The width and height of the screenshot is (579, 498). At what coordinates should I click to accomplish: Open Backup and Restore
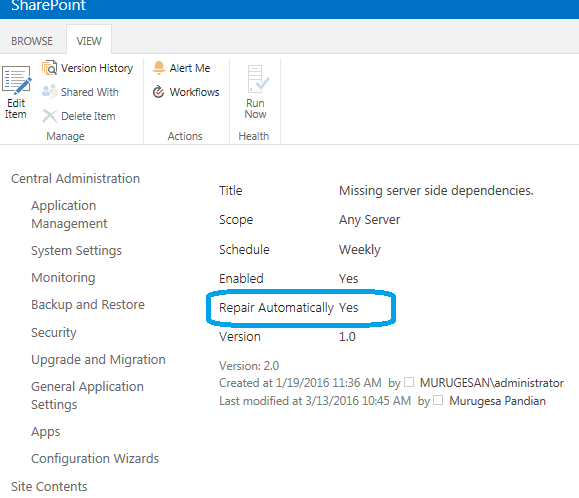[88, 305]
